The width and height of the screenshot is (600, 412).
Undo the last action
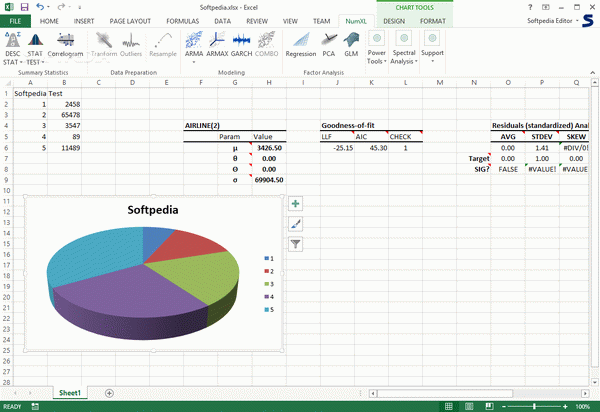pos(40,7)
